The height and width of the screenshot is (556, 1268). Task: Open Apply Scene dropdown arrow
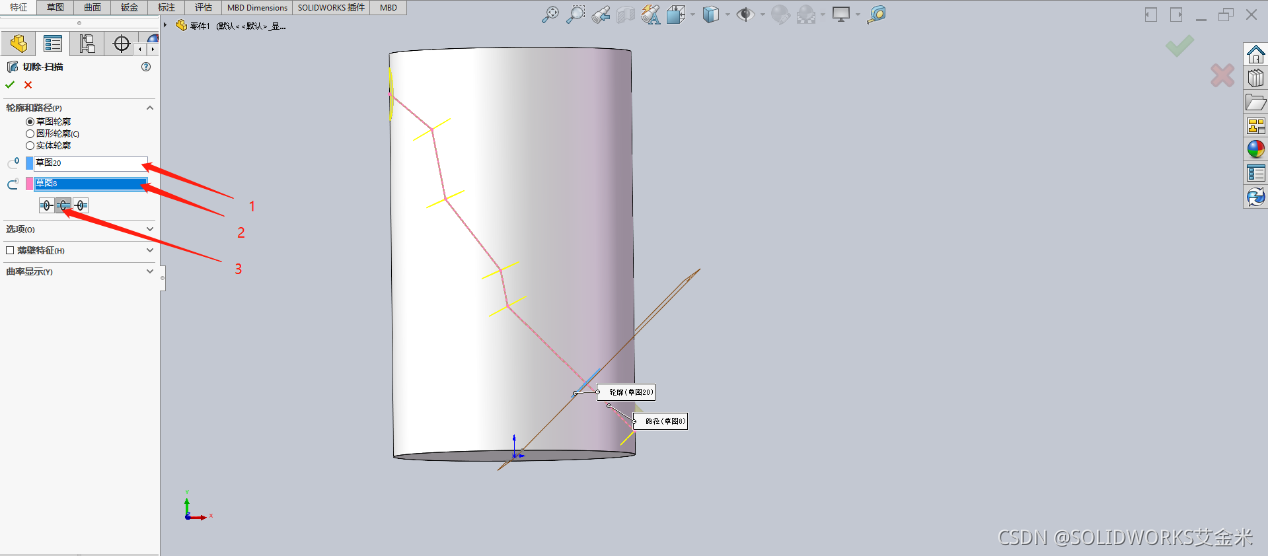click(x=821, y=14)
